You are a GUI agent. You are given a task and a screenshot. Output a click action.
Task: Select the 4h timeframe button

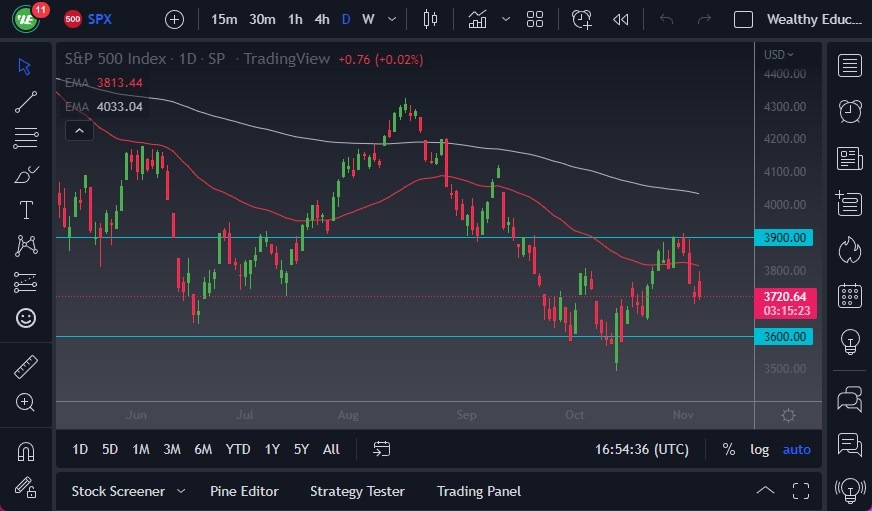[321, 19]
